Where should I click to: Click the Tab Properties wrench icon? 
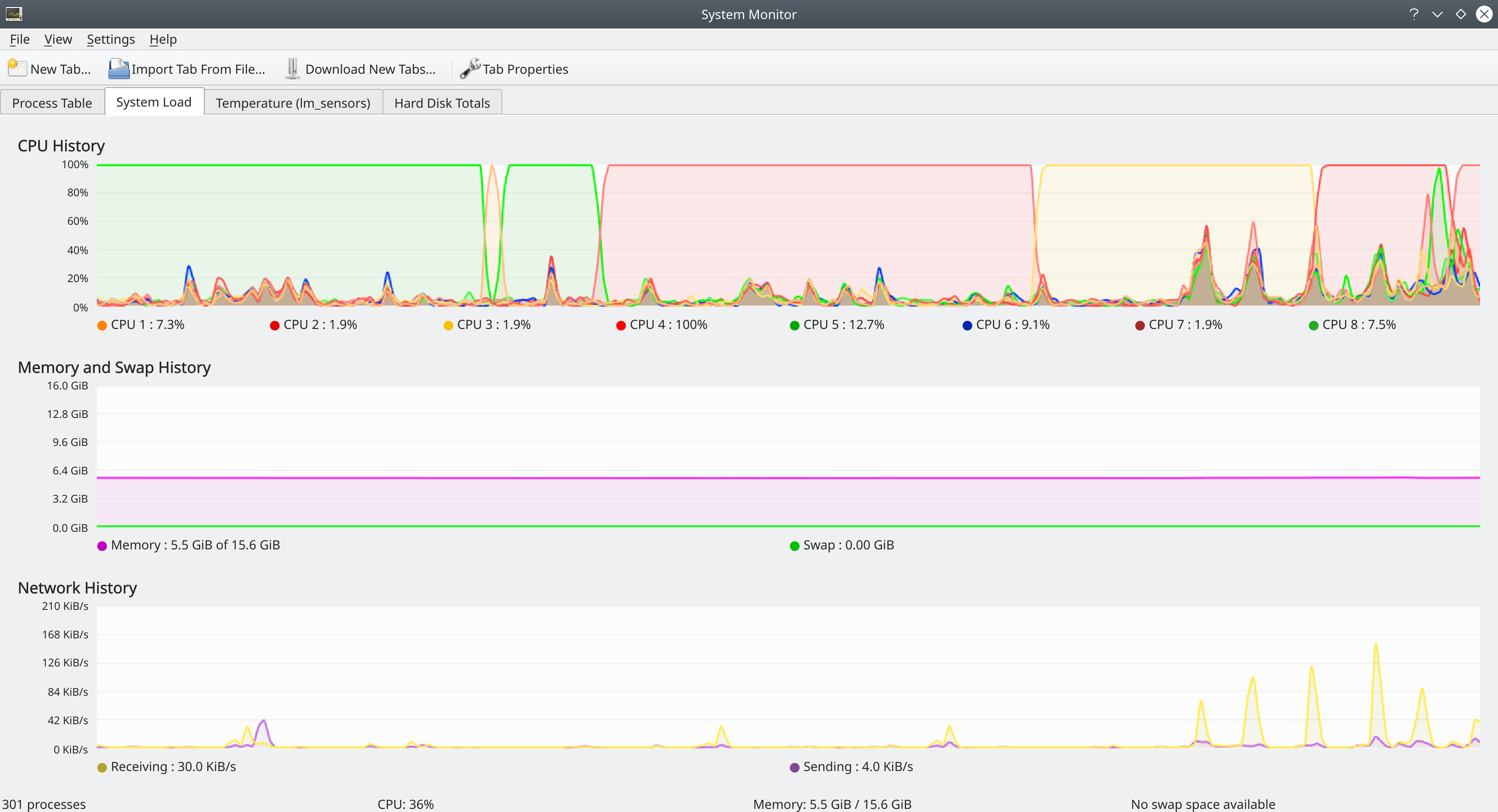(x=470, y=68)
